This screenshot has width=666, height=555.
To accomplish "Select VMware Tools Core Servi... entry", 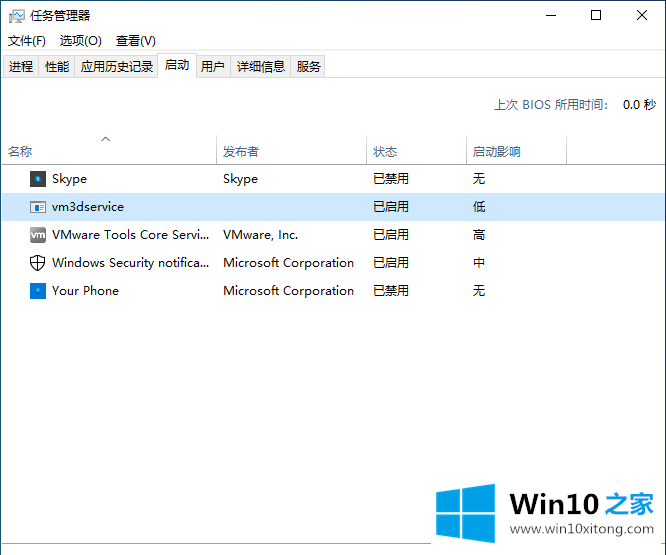I will (x=130, y=235).
